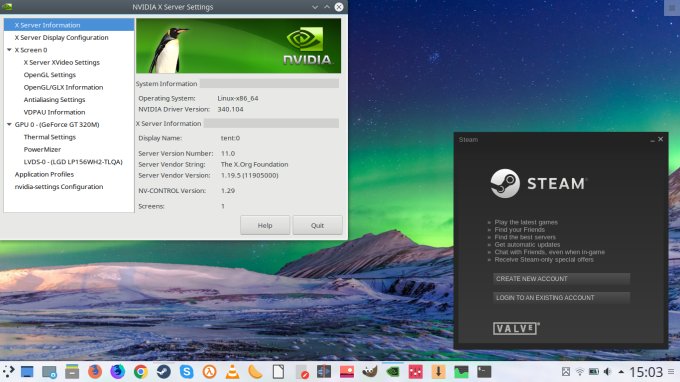Launch the terminal from the taskbar

tap(484, 372)
